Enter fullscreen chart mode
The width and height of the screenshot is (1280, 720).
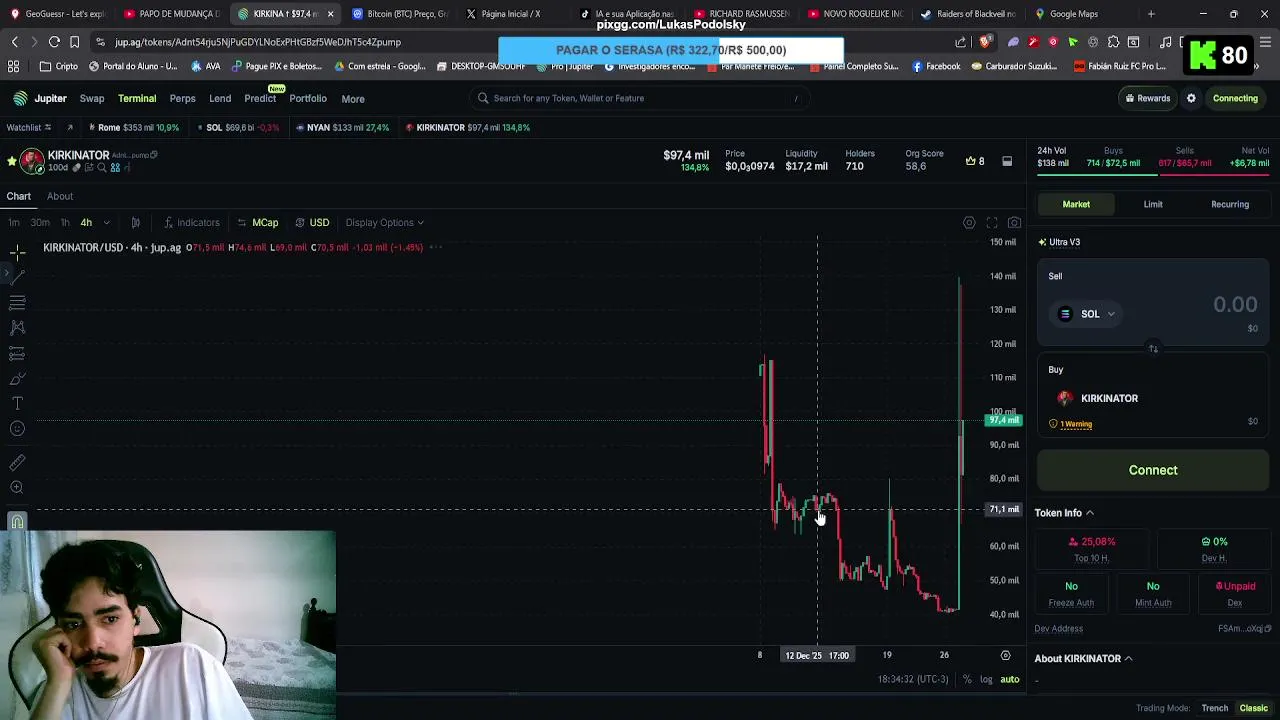coord(992,222)
